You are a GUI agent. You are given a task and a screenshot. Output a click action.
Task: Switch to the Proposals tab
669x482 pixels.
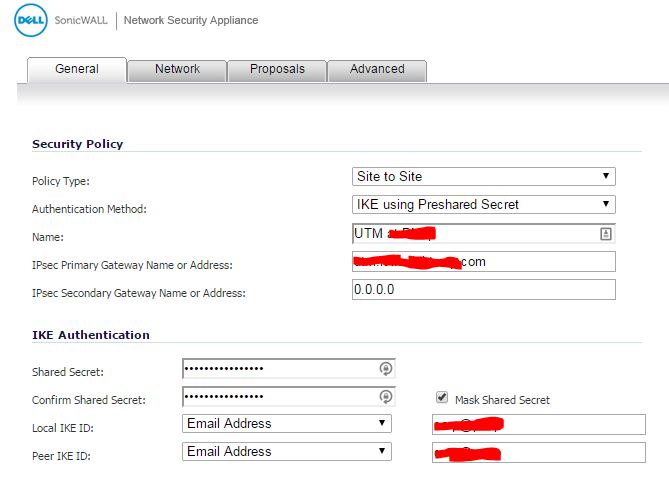277,70
